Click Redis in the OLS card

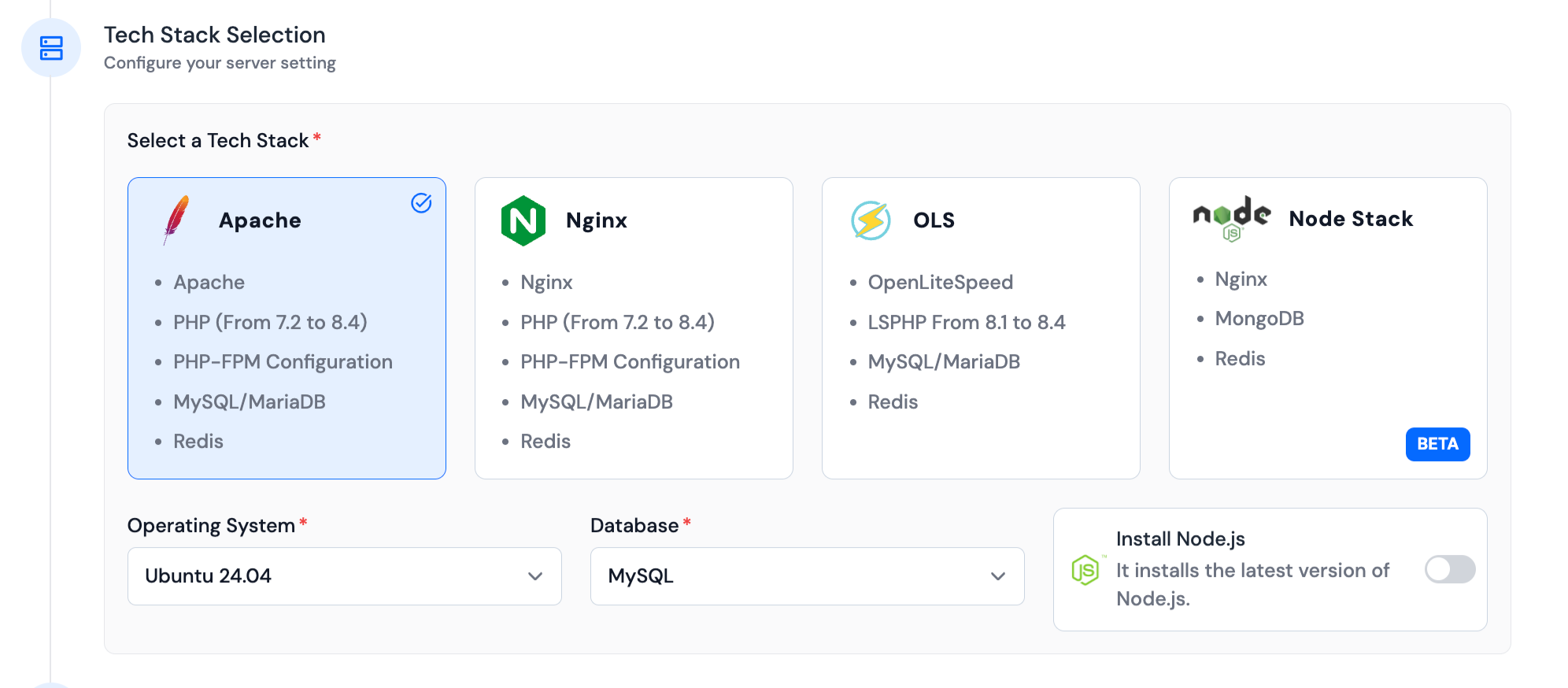(893, 402)
